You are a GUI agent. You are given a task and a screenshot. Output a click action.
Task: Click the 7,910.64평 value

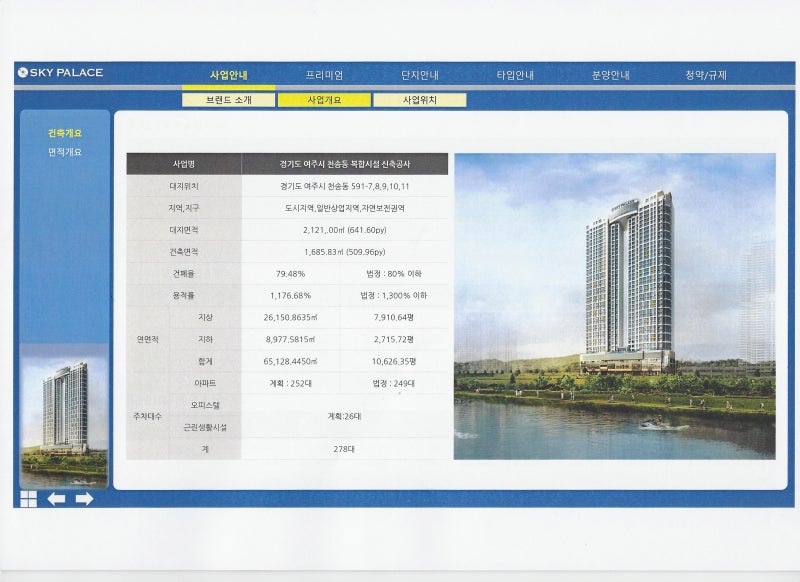point(394,317)
